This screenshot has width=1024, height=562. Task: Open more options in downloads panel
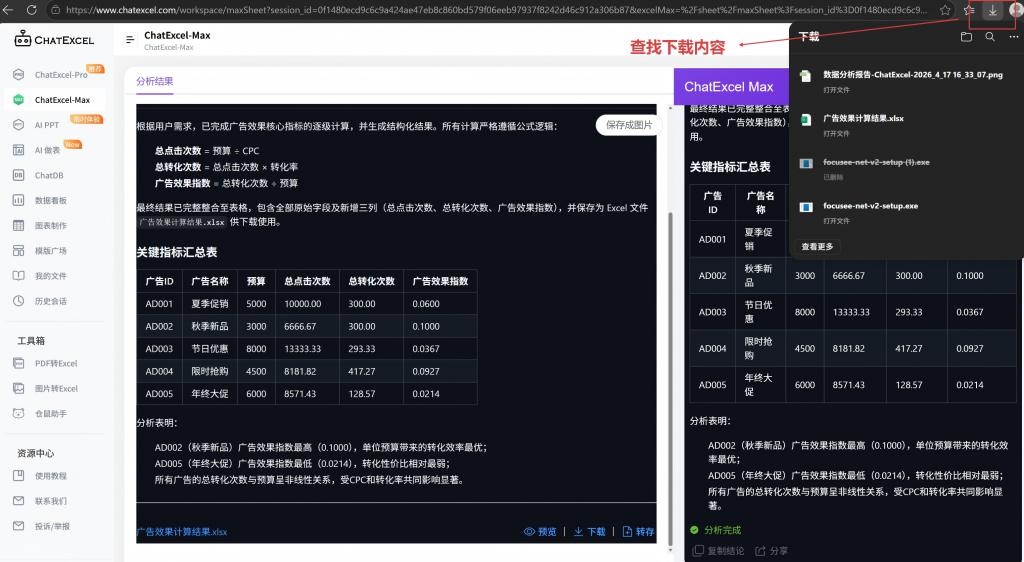(1014, 37)
